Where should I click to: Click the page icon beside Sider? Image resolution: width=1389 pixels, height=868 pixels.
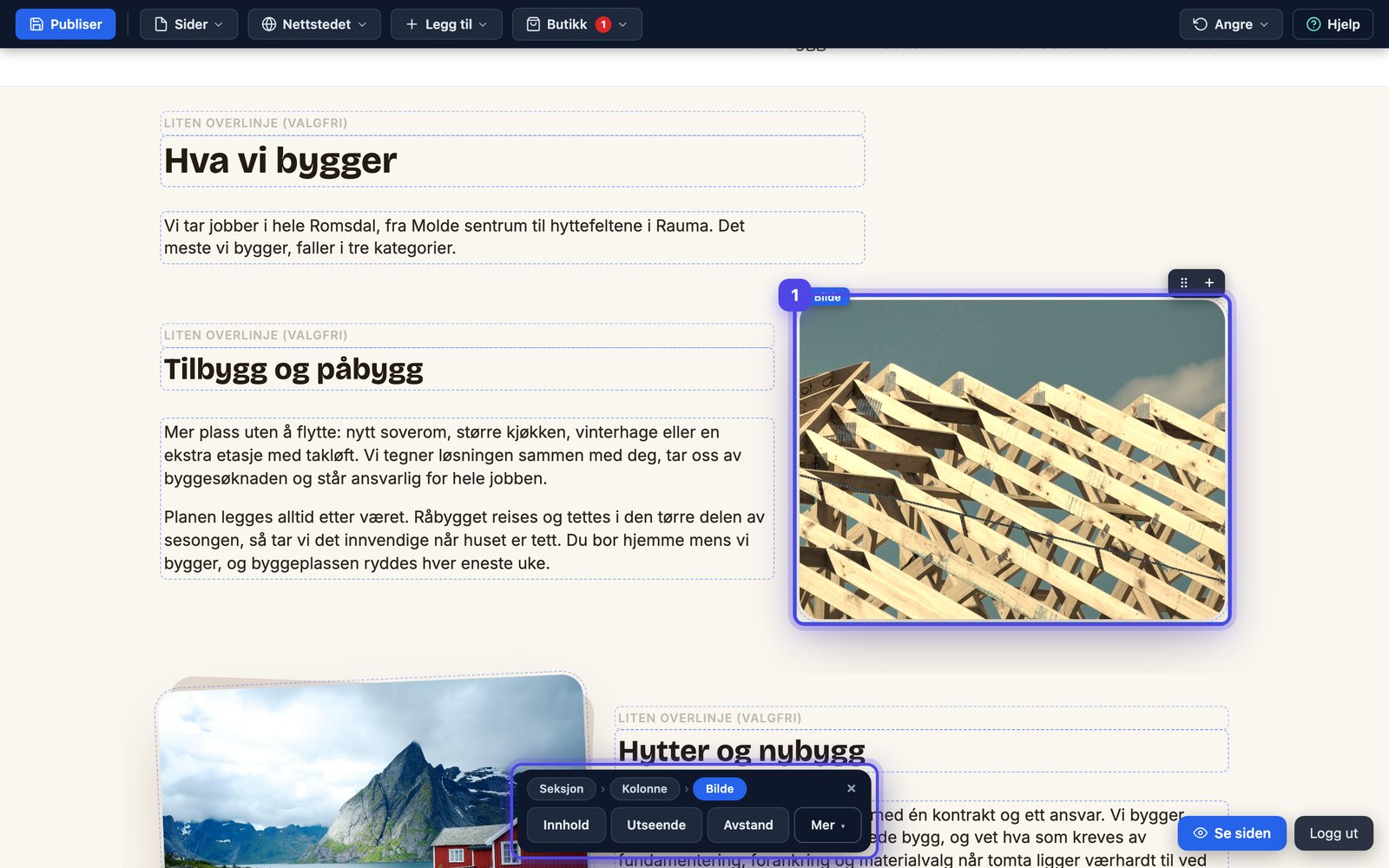click(161, 24)
